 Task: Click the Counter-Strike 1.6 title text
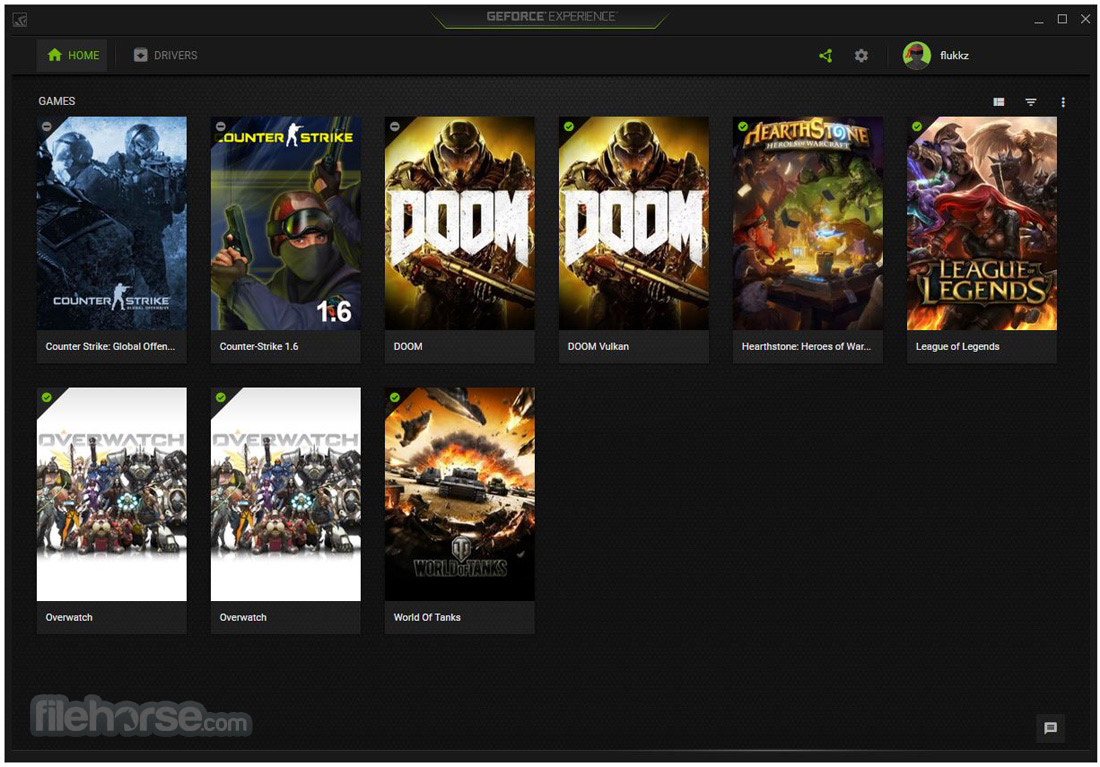point(259,346)
